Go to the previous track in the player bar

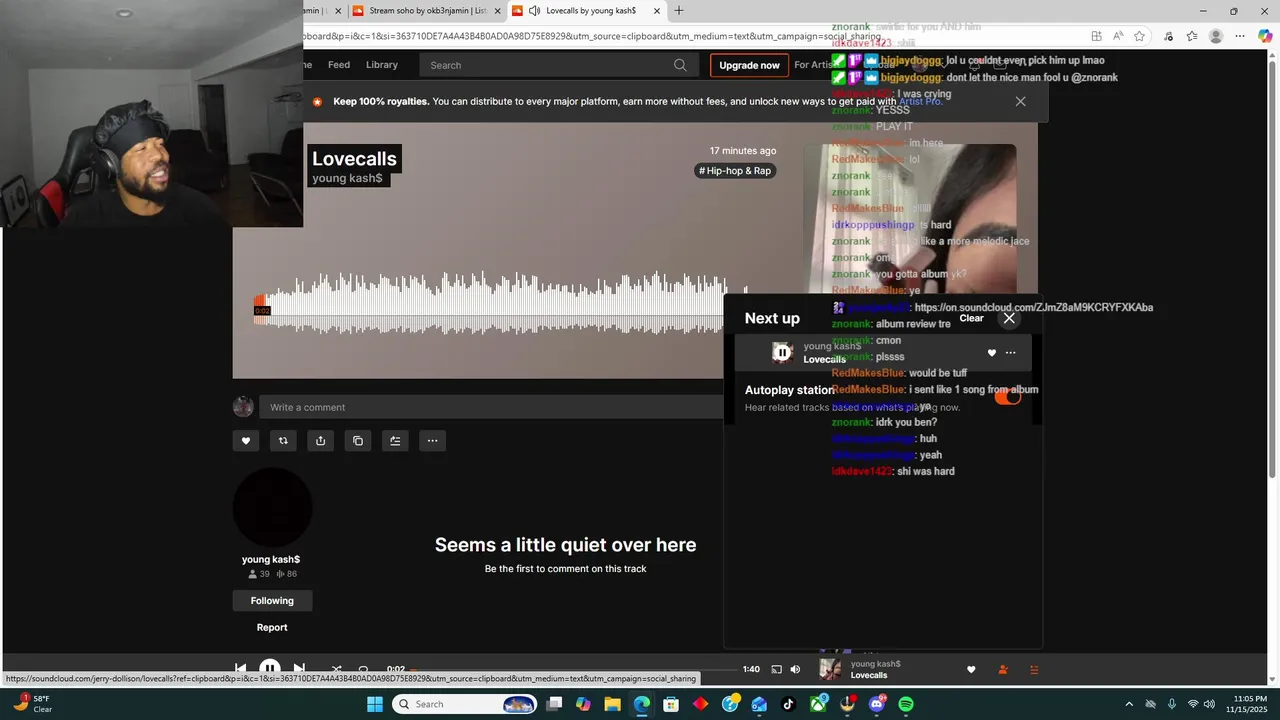[240, 669]
